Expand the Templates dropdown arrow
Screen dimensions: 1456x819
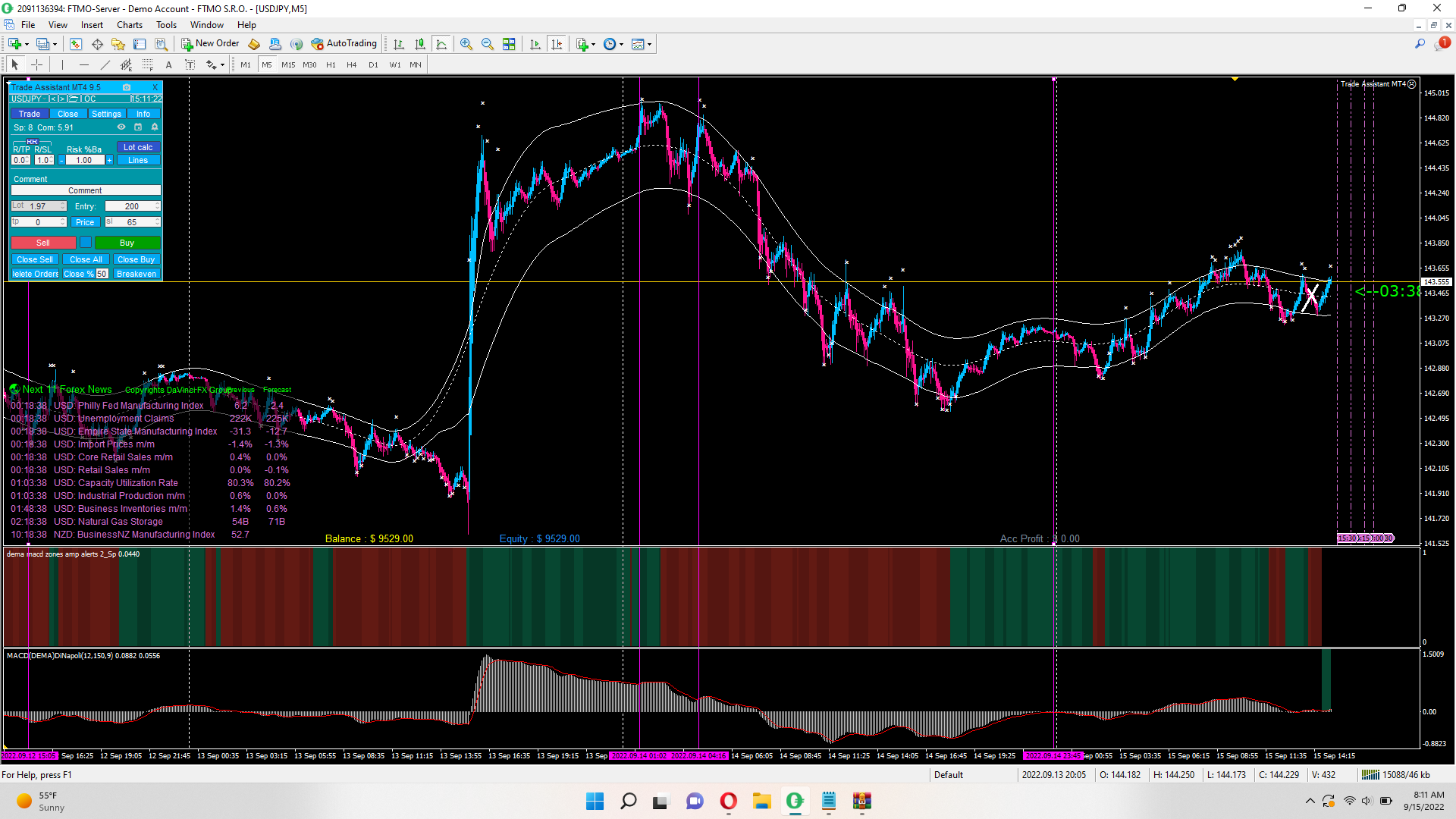649,44
